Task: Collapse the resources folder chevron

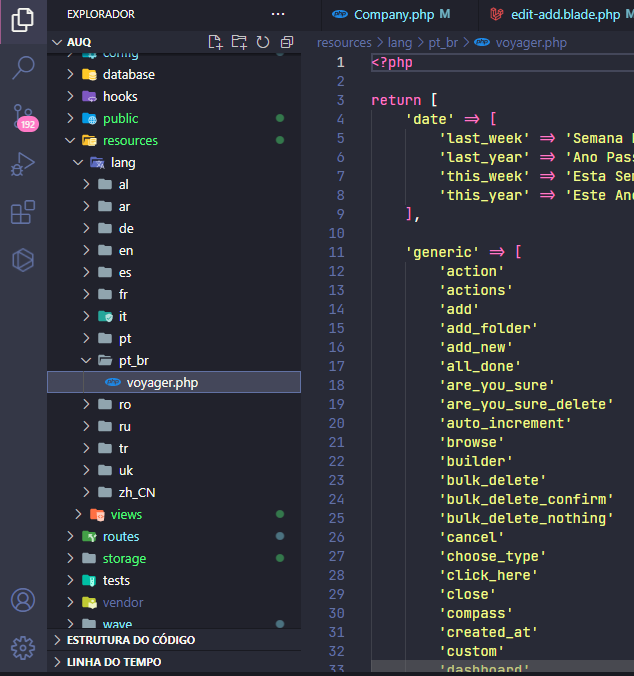Action: 70,141
